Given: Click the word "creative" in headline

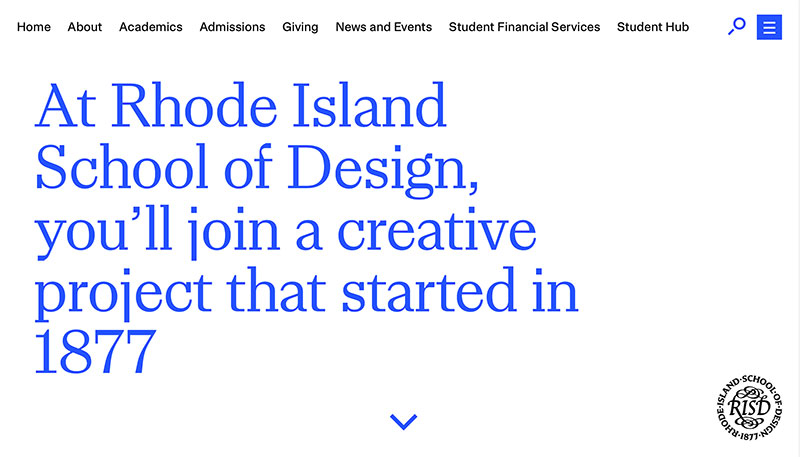Looking at the screenshot, I should pos(437,230).
